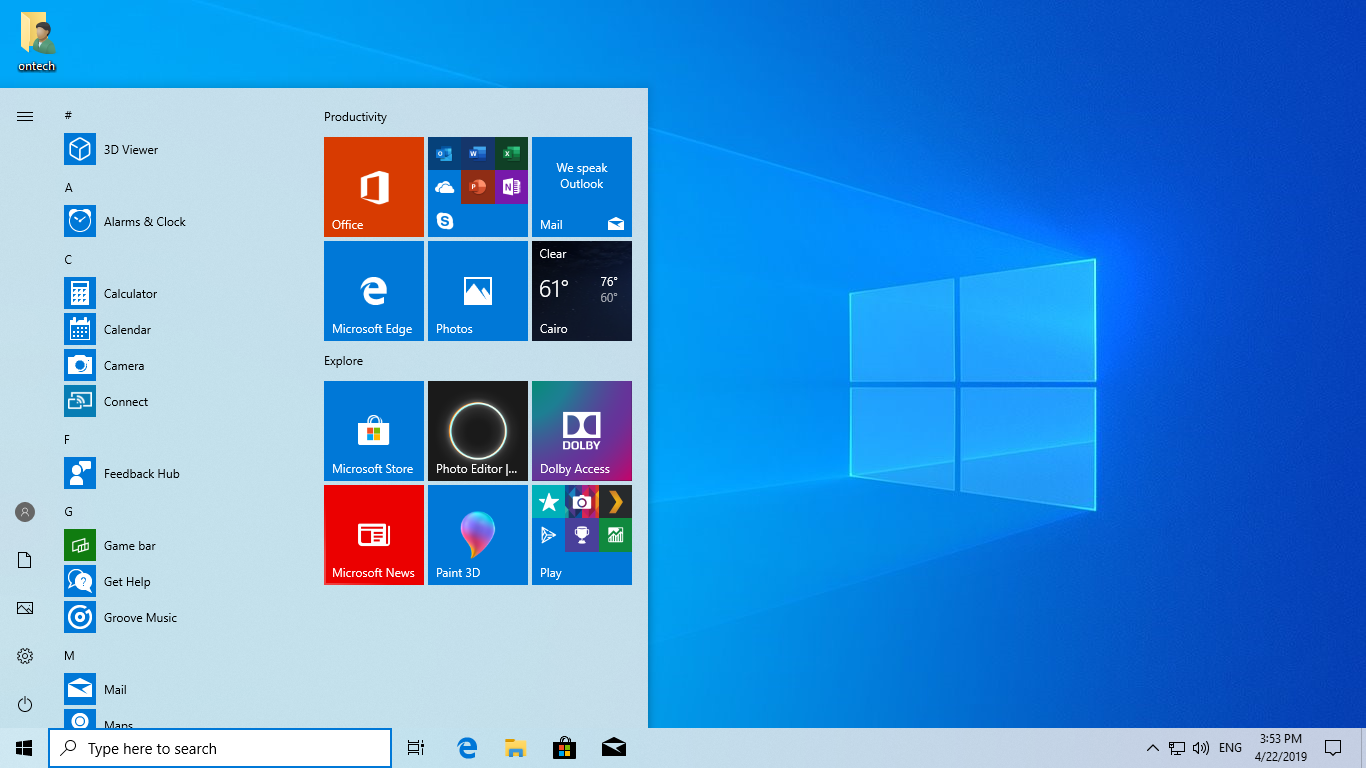Select the Productivity group title
The width and height of the screenshot is (1366, 768).
355,117
